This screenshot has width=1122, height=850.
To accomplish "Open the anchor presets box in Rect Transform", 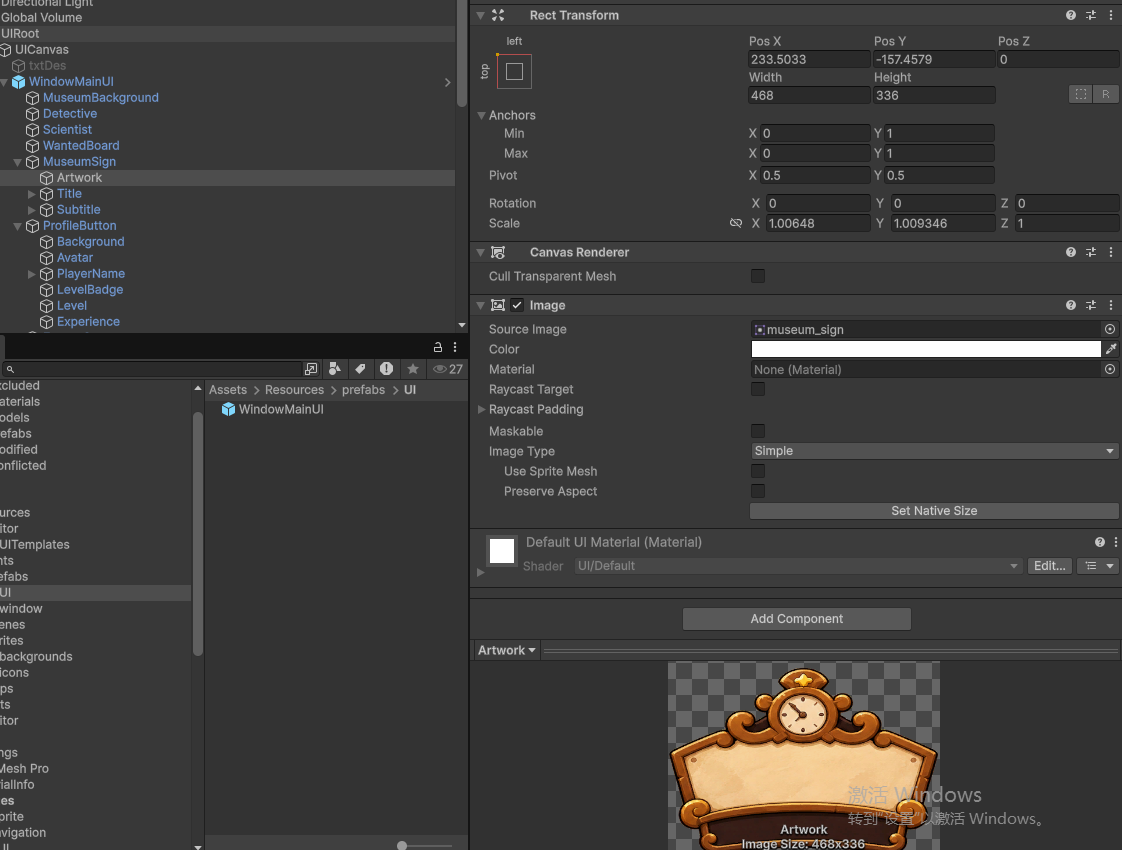I will [514, 72].
